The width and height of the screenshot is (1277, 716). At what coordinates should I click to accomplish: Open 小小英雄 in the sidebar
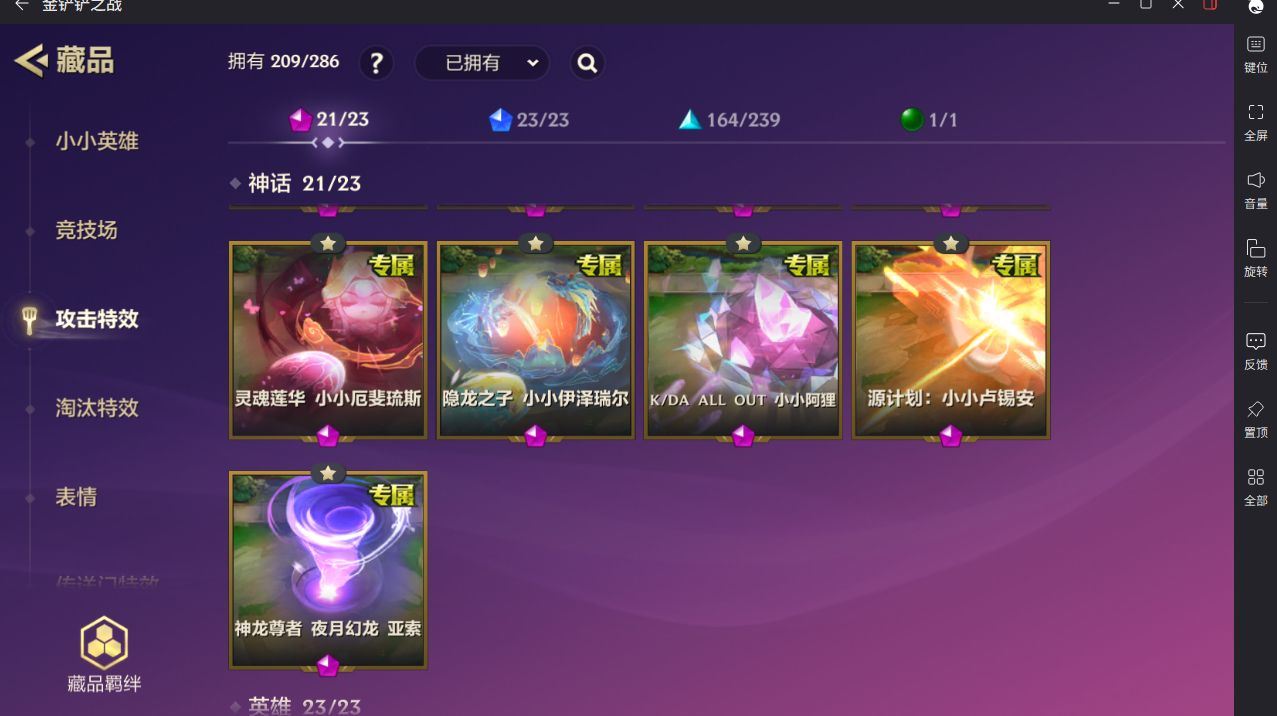pos(97,141)
